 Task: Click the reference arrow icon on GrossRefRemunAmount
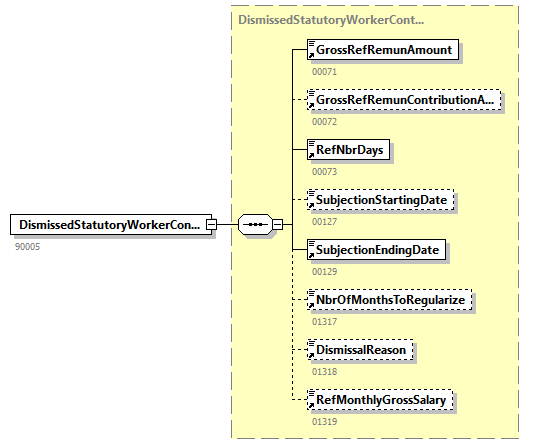click(x=311, y=55)
